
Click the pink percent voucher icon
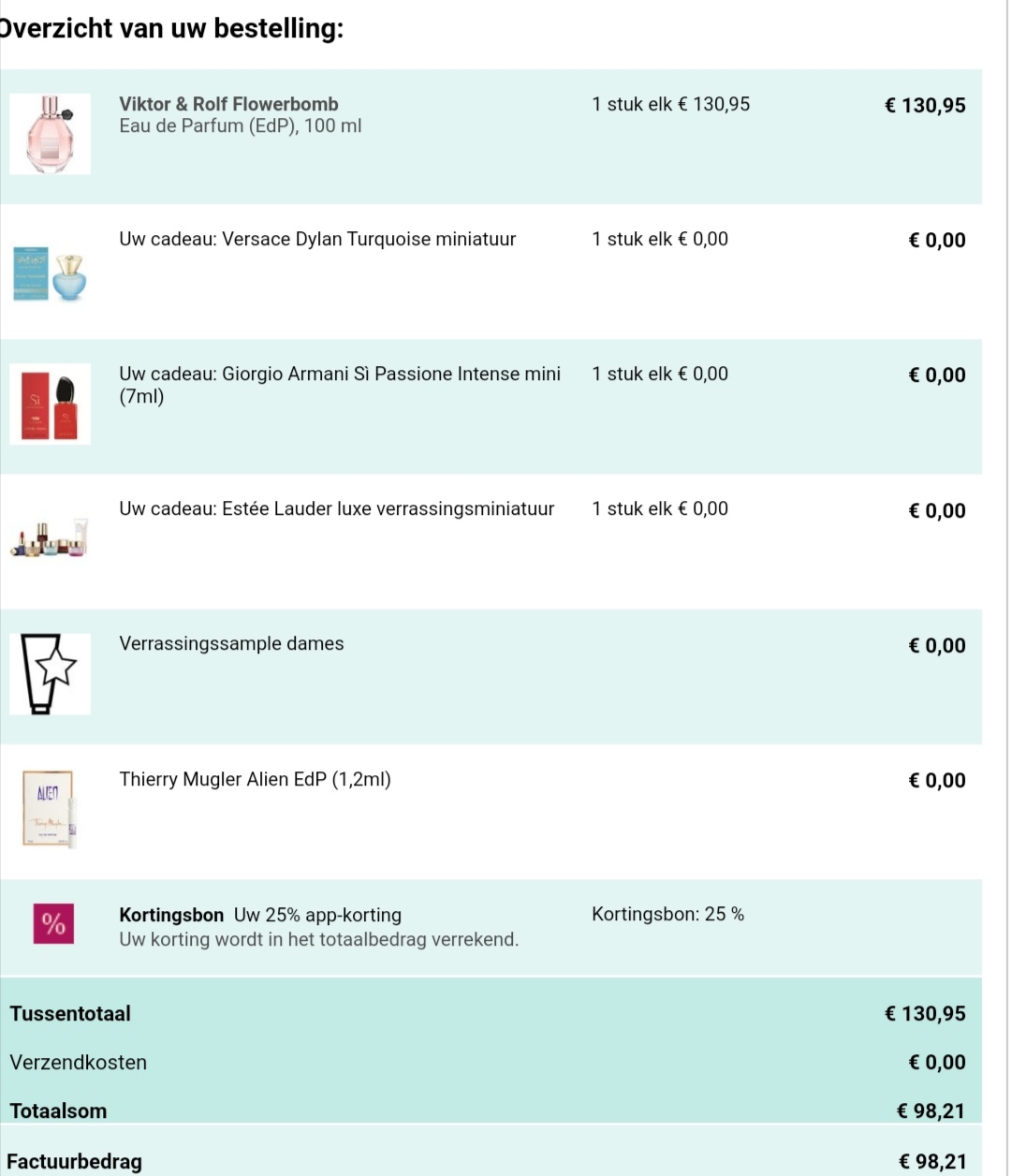pyautogui.click(x=53, y=923)
